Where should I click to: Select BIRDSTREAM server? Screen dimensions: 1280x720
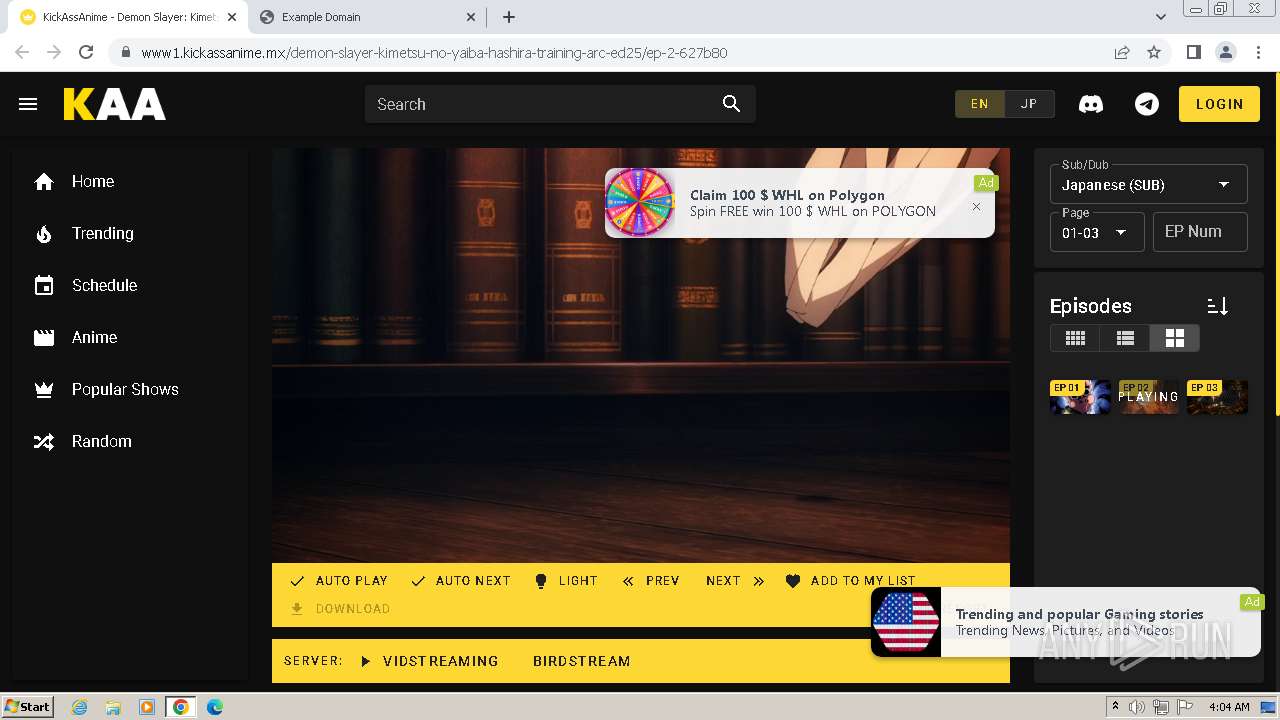[582, 661]
